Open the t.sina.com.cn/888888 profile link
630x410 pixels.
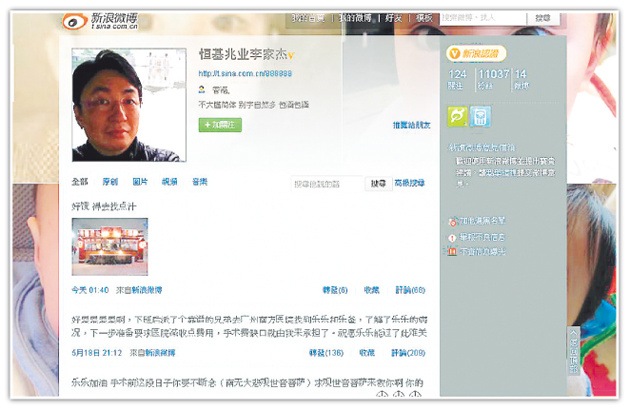245,74
